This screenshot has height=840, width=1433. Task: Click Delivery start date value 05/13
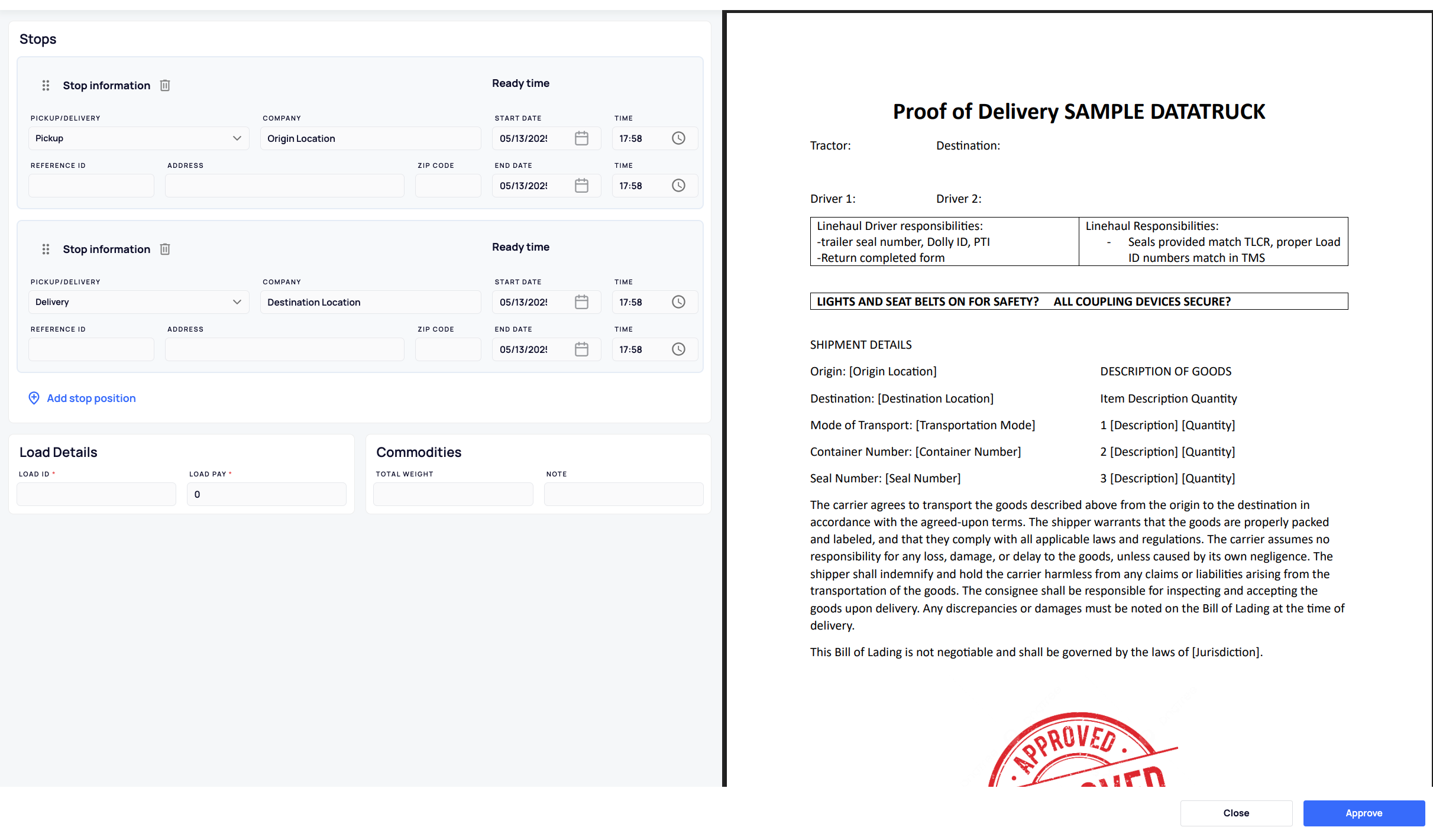click(x=523, y=302)
